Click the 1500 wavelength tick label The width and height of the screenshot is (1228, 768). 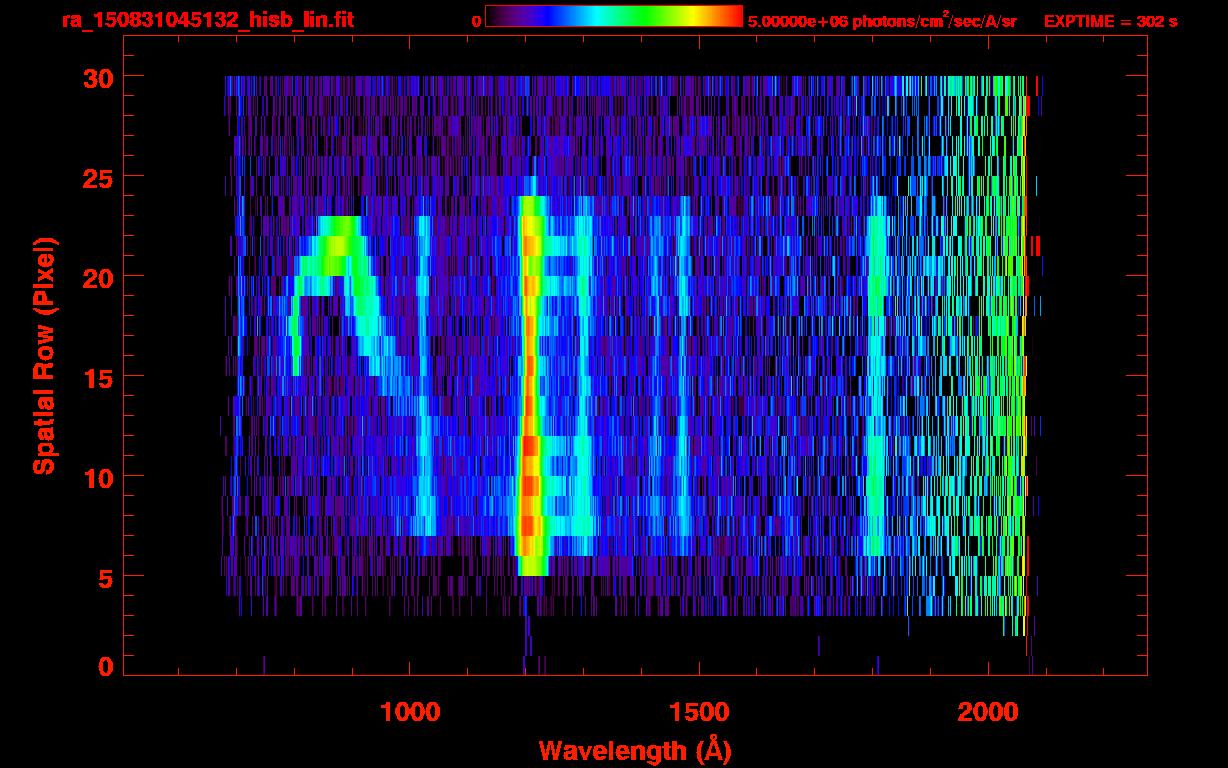(698, 712)
